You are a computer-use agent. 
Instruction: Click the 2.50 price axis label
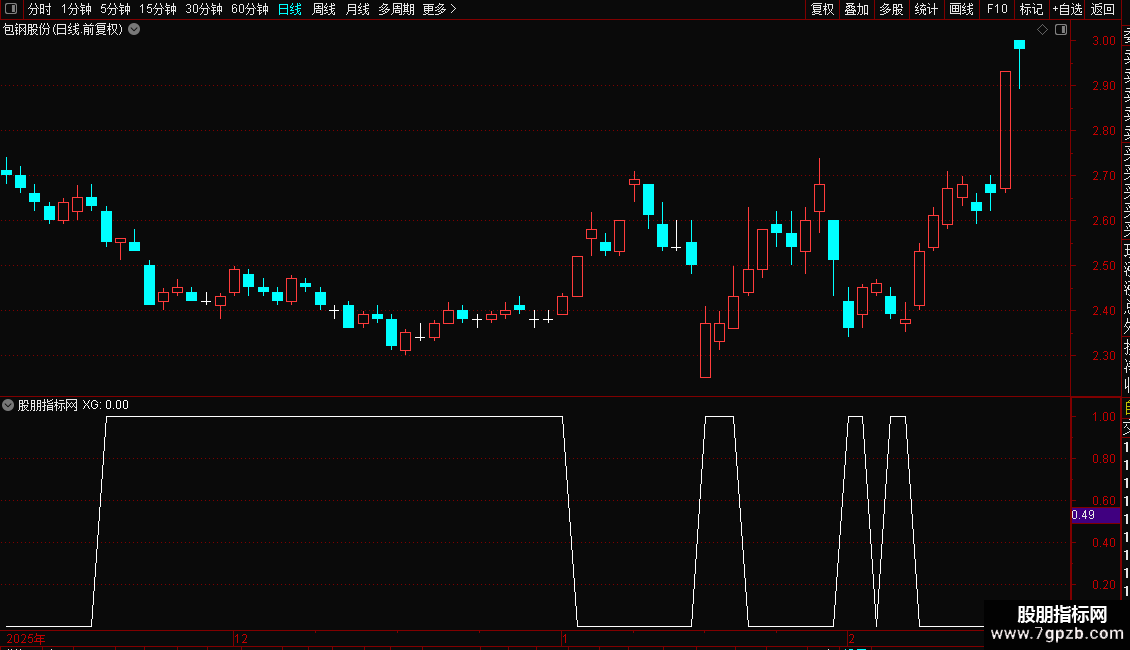click(x=1104, y=266)
